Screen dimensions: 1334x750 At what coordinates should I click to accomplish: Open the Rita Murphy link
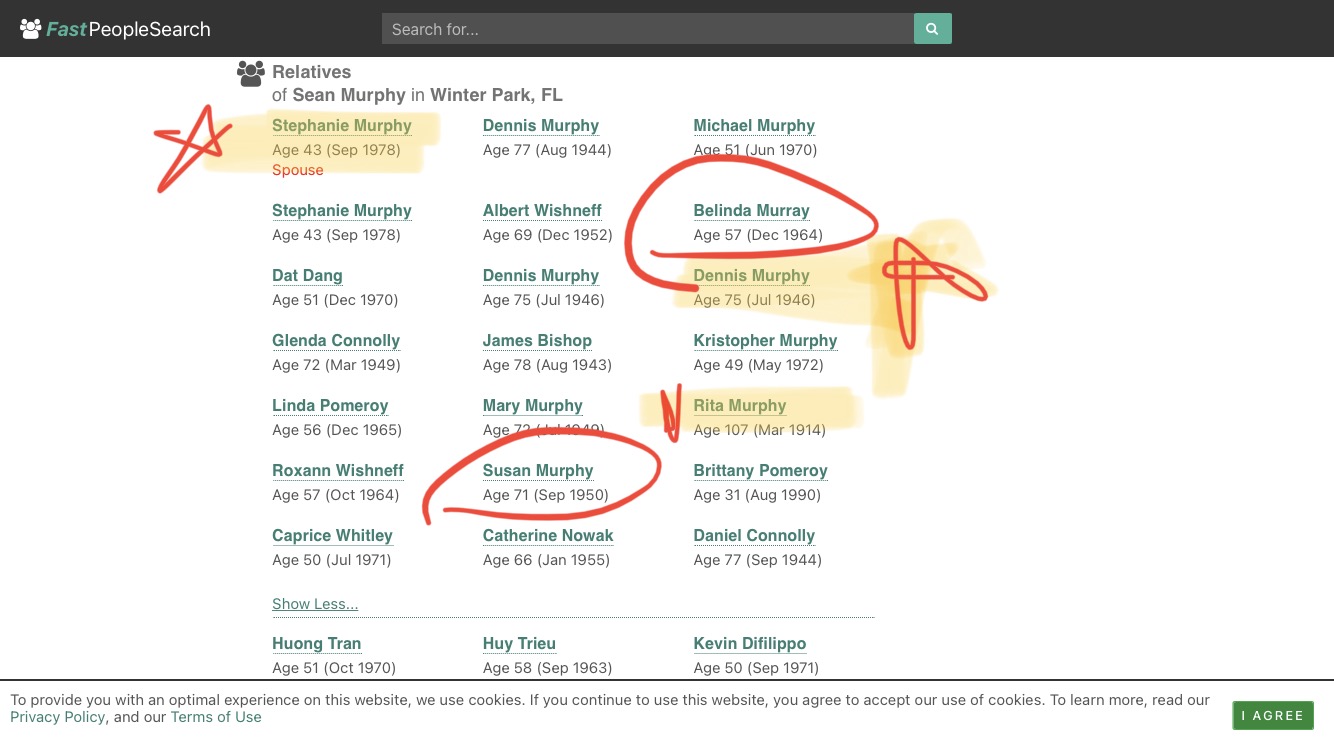740,406
